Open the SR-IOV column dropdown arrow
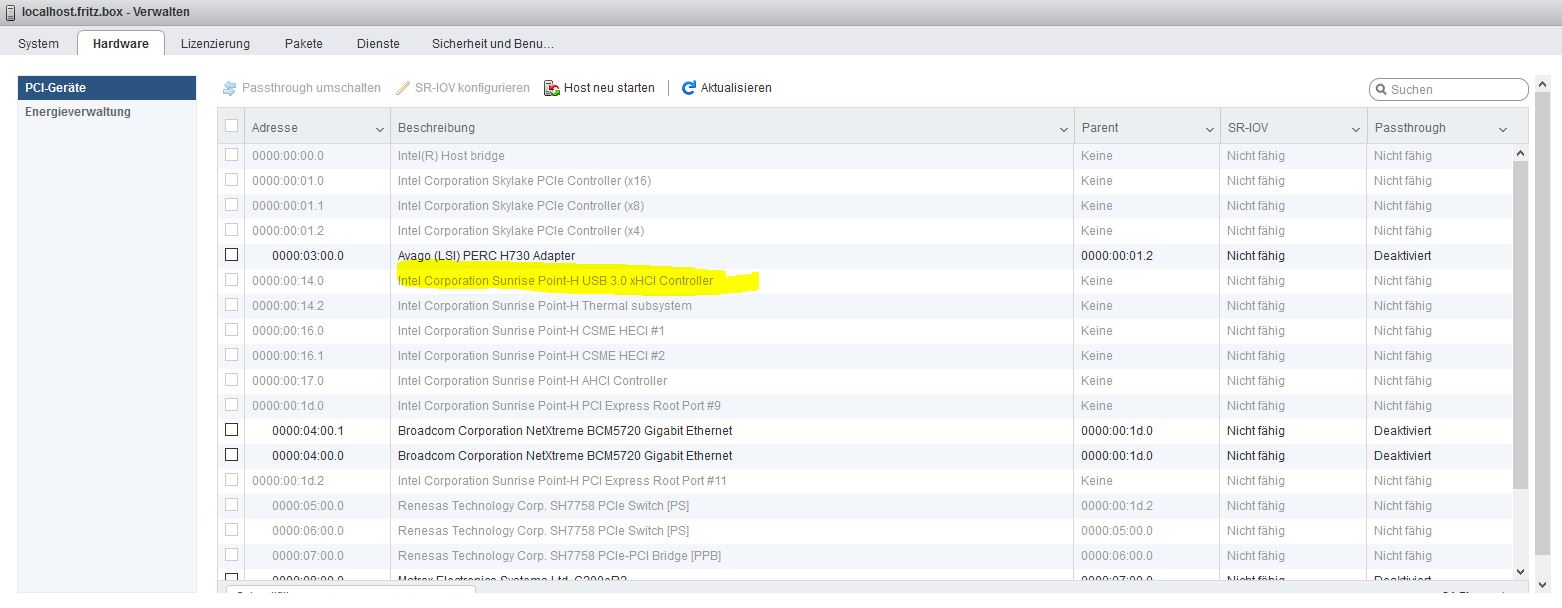 click(x=1356, y=129)
